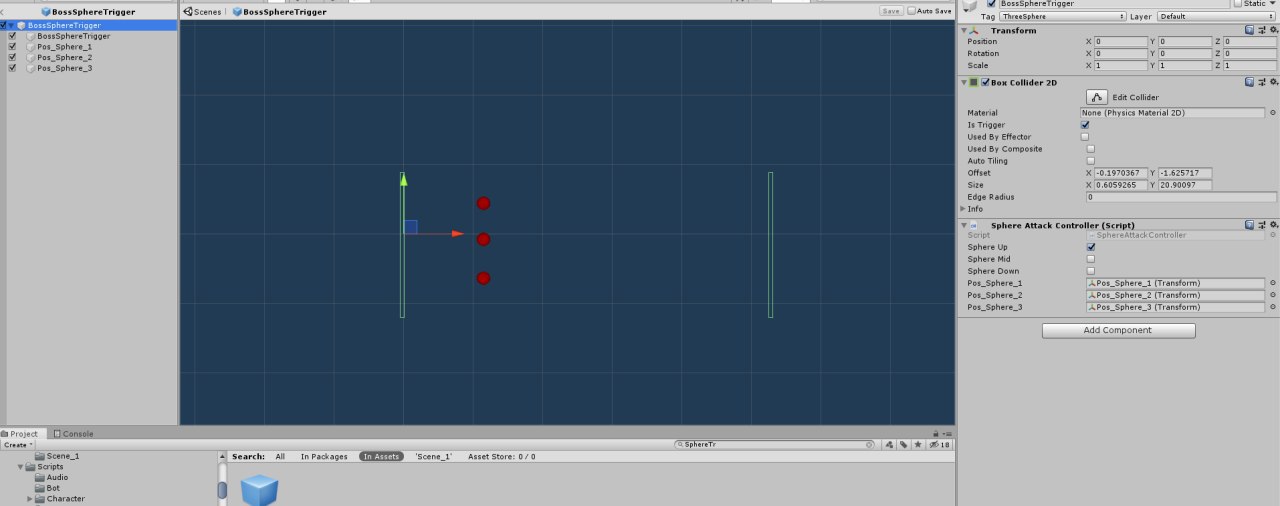Toggle Is Trigger checkbox
Image resolution: width=1280 pixels, height=506 pixels.
[x=1085, y=125]
